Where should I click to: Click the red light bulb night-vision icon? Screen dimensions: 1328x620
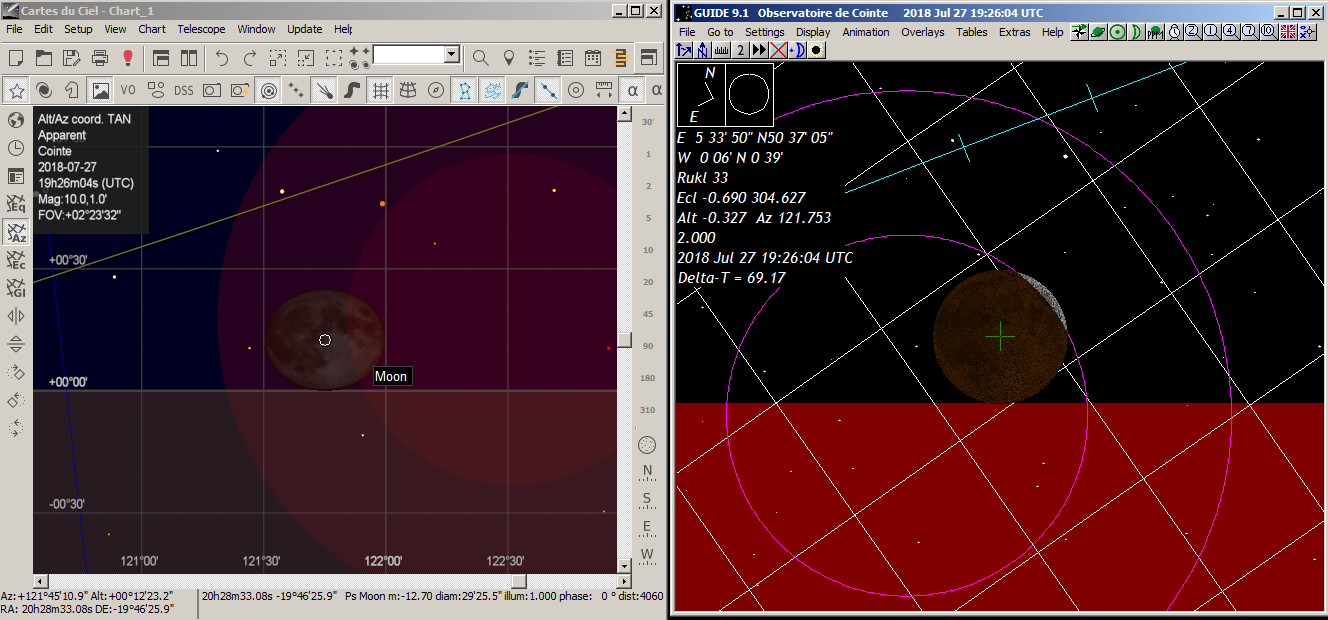pyautogui.click(x=128, y=58)
